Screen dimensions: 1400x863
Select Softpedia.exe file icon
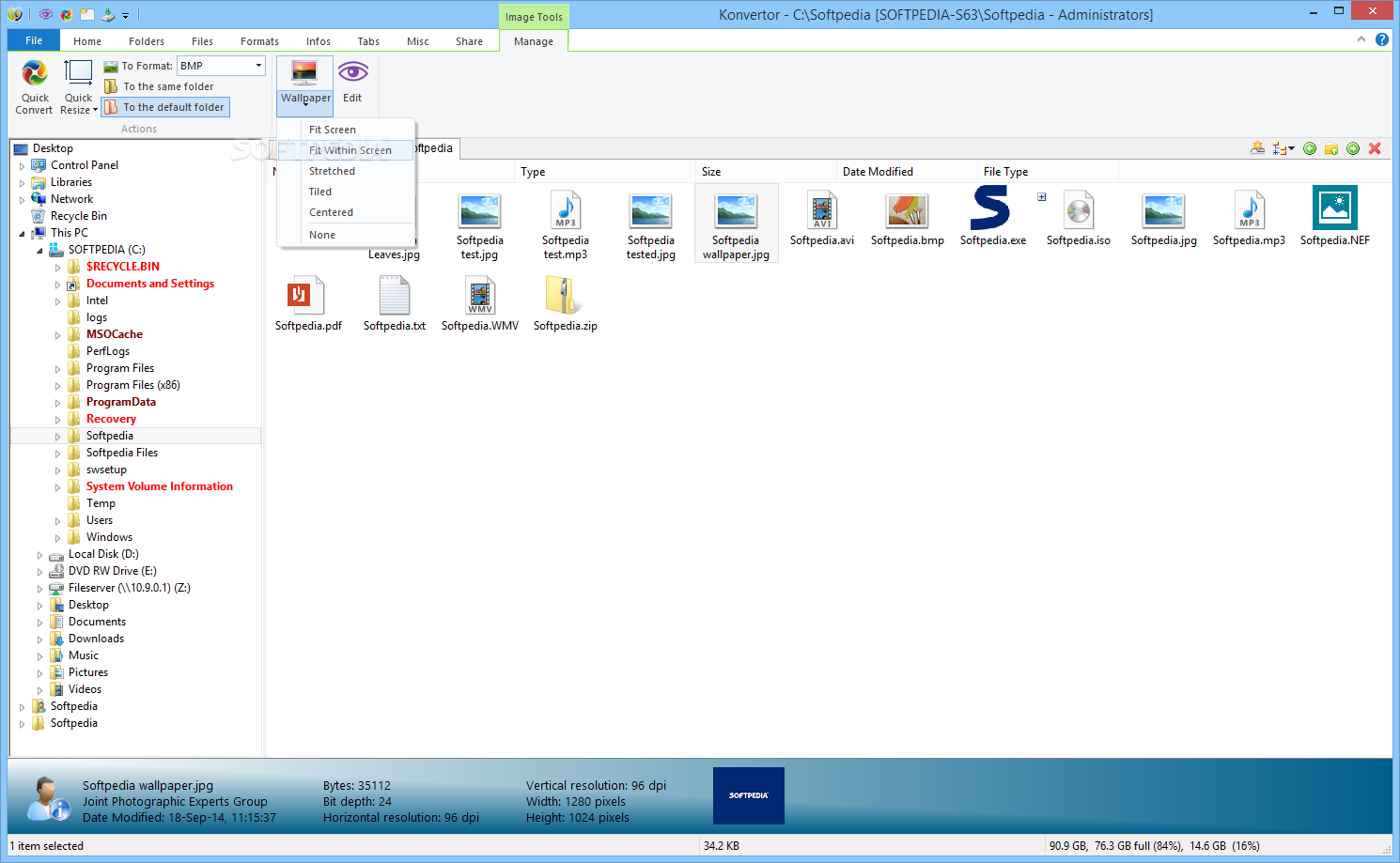click(990, 208)
